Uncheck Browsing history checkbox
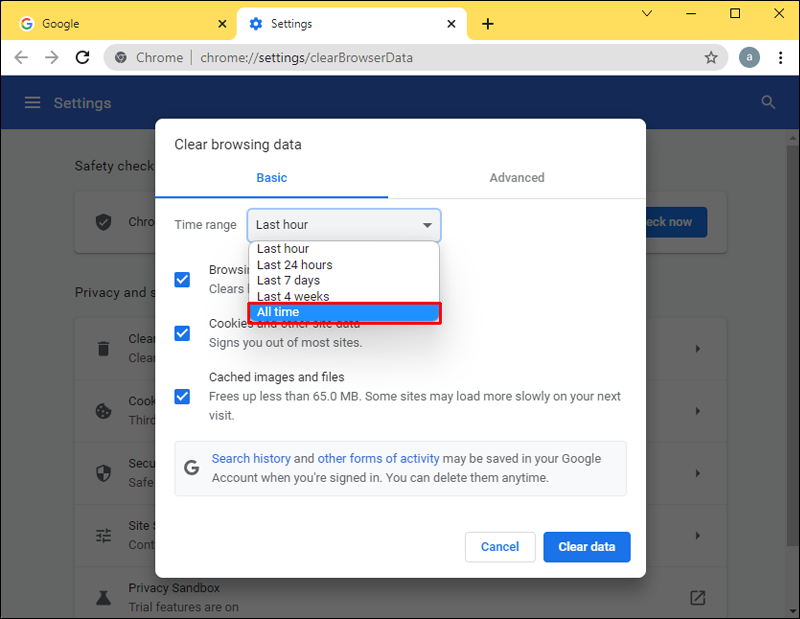Screen dimensions: 800x619 (x=182, y=280)
